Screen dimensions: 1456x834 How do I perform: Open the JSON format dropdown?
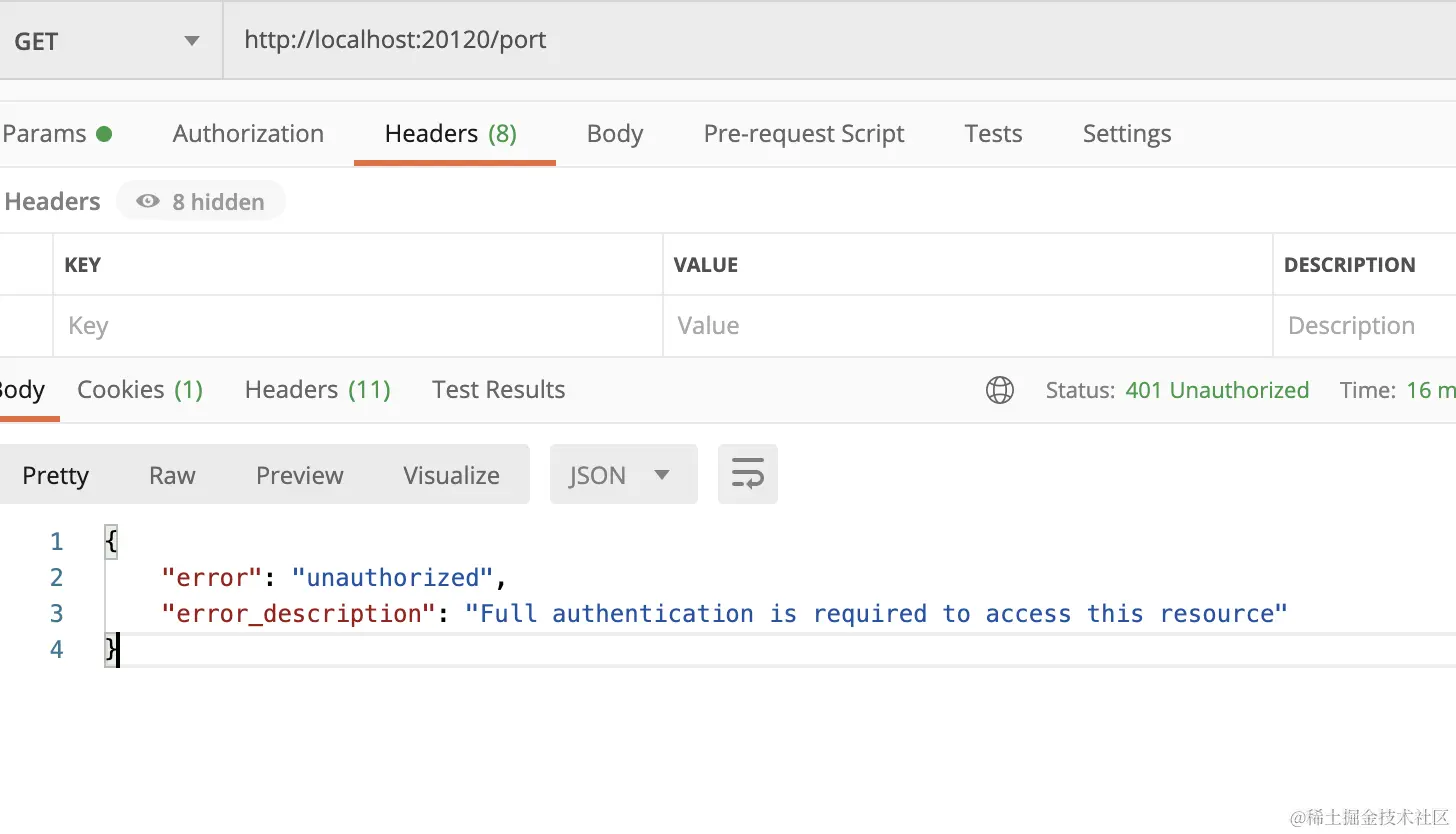(x=622, y=475)
